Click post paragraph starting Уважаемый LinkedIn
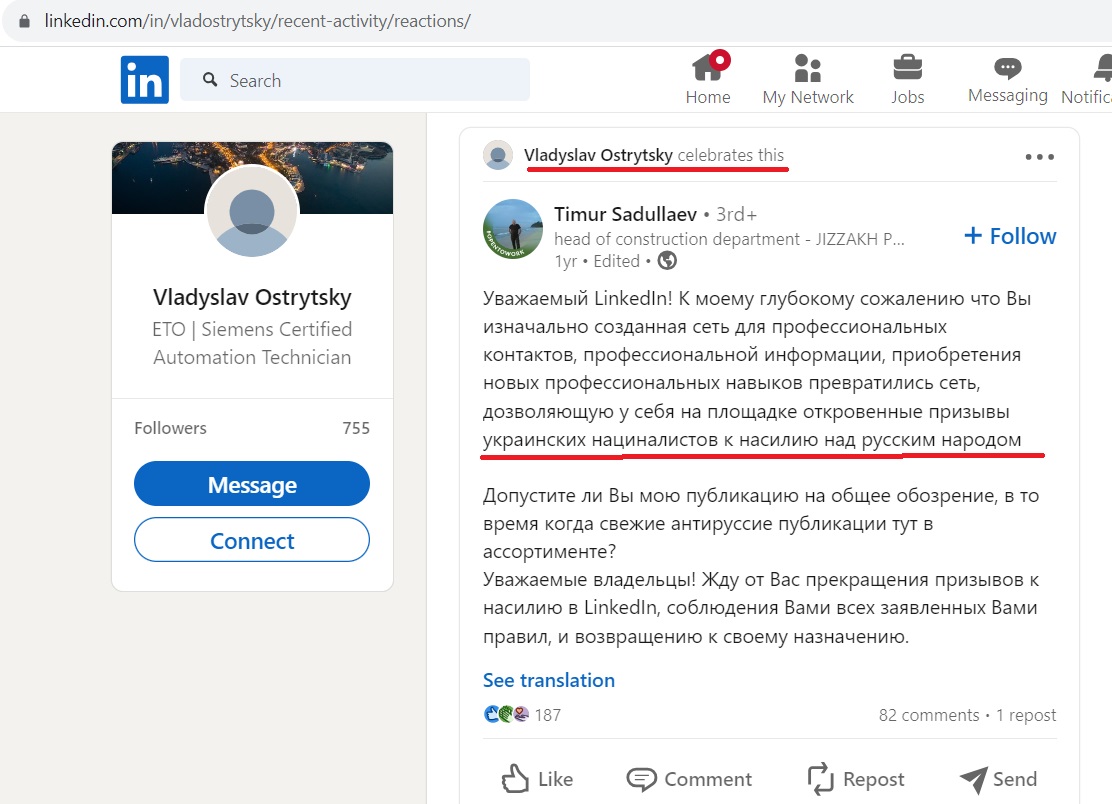 pyautogui.click(x=758, y=369)
